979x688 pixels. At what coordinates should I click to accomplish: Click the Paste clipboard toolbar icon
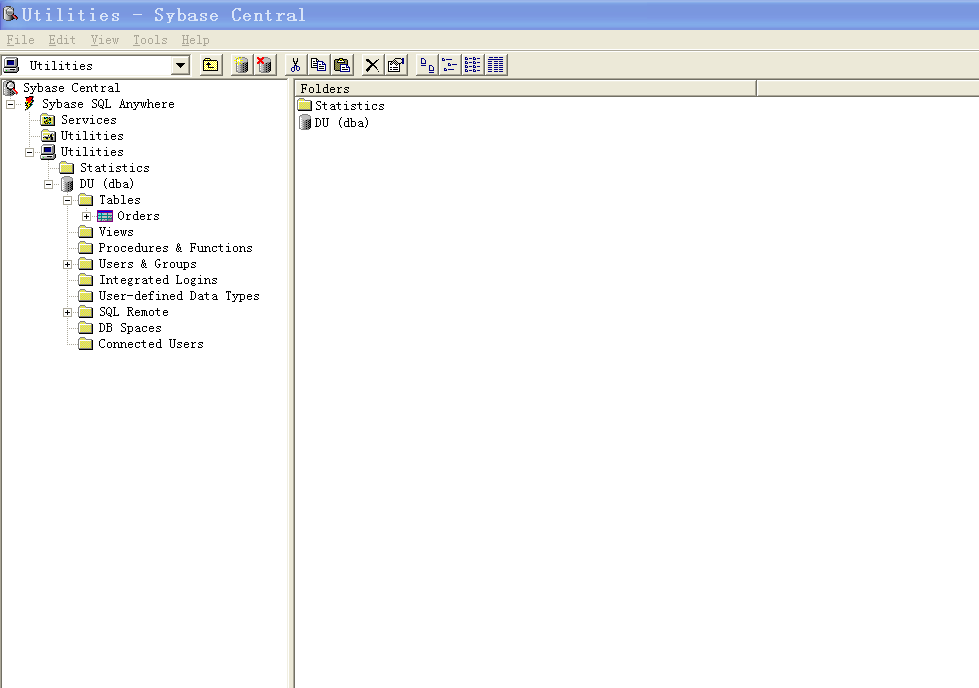[342, 65]
